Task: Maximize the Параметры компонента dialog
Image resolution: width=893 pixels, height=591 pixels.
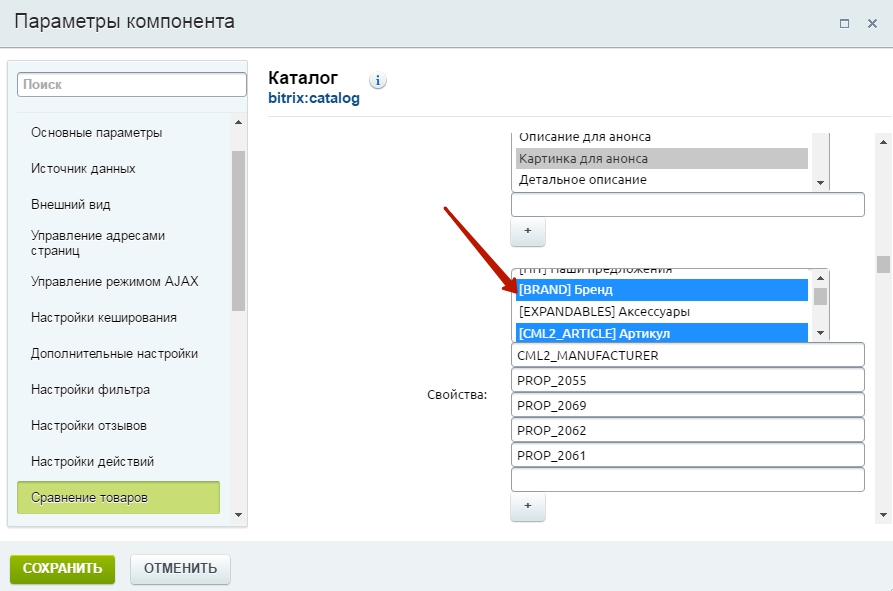Action: [845, 23]
